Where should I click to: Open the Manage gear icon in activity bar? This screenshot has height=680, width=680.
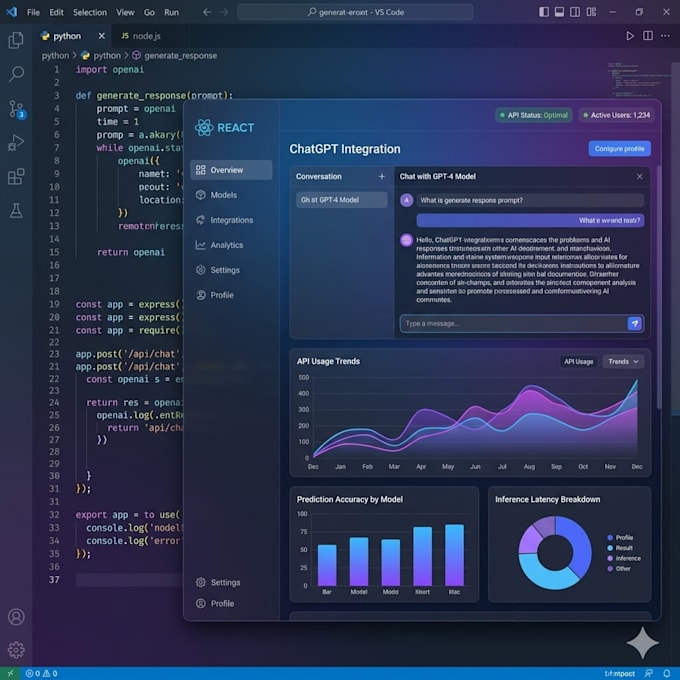(16, 649)
